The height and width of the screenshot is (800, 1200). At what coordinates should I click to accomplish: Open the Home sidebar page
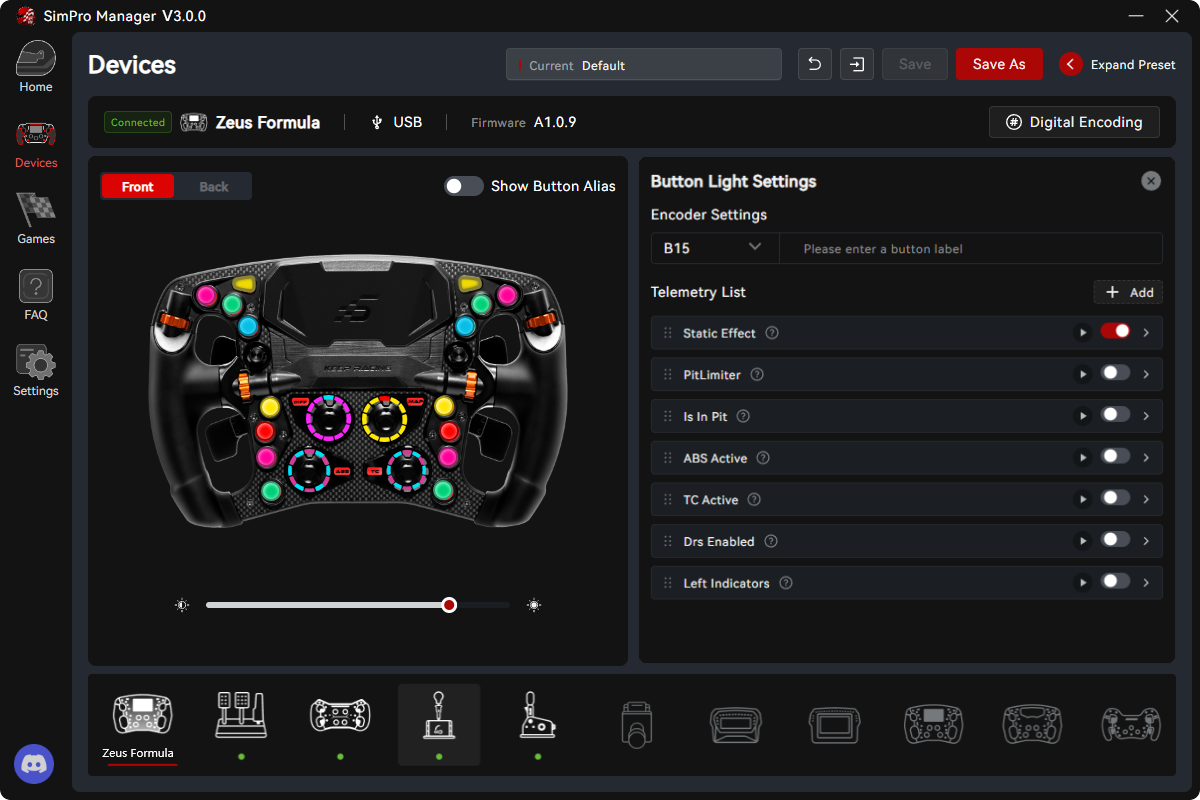[36, 67]
